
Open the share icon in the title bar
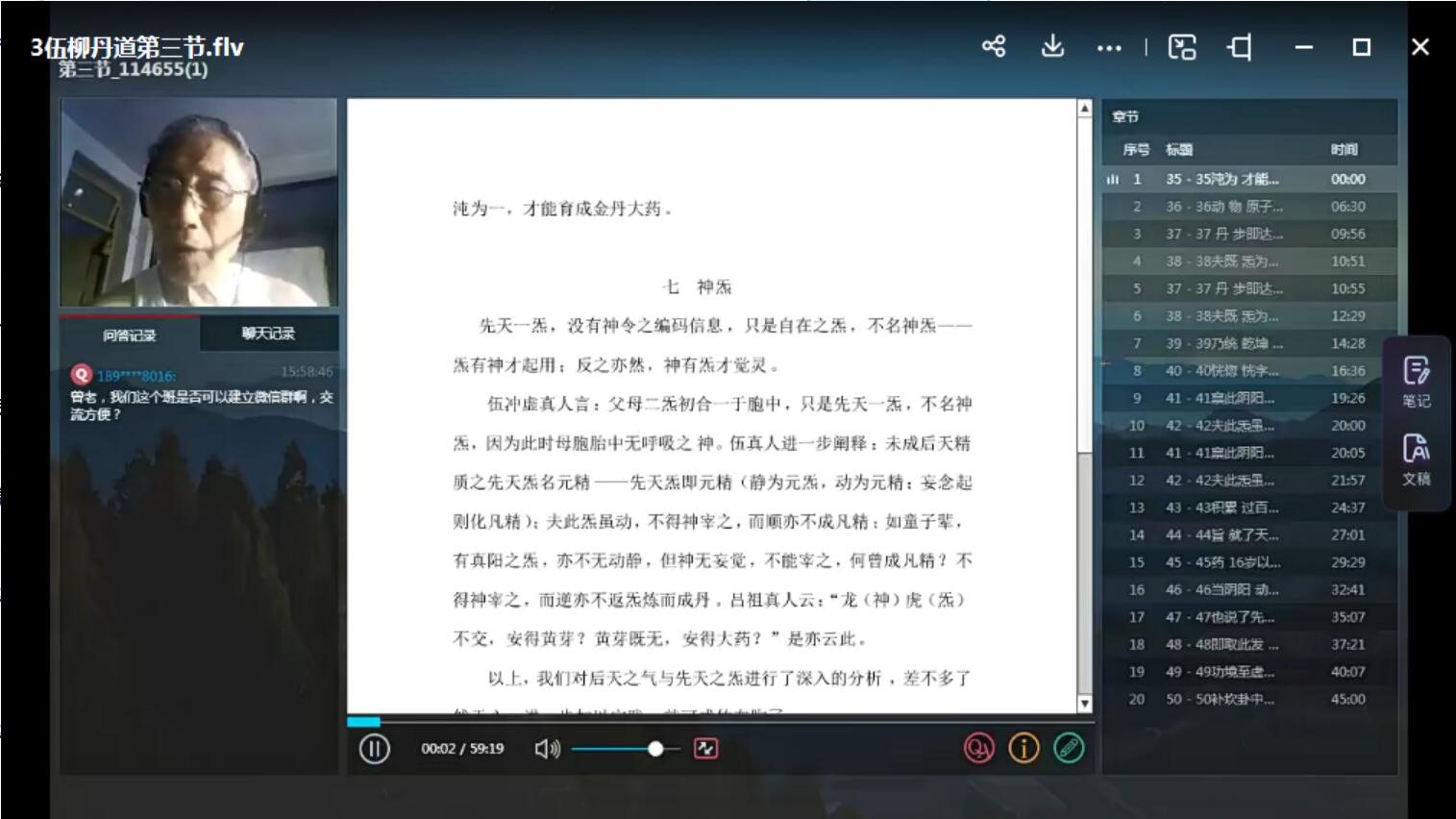(x=994, y=46)
